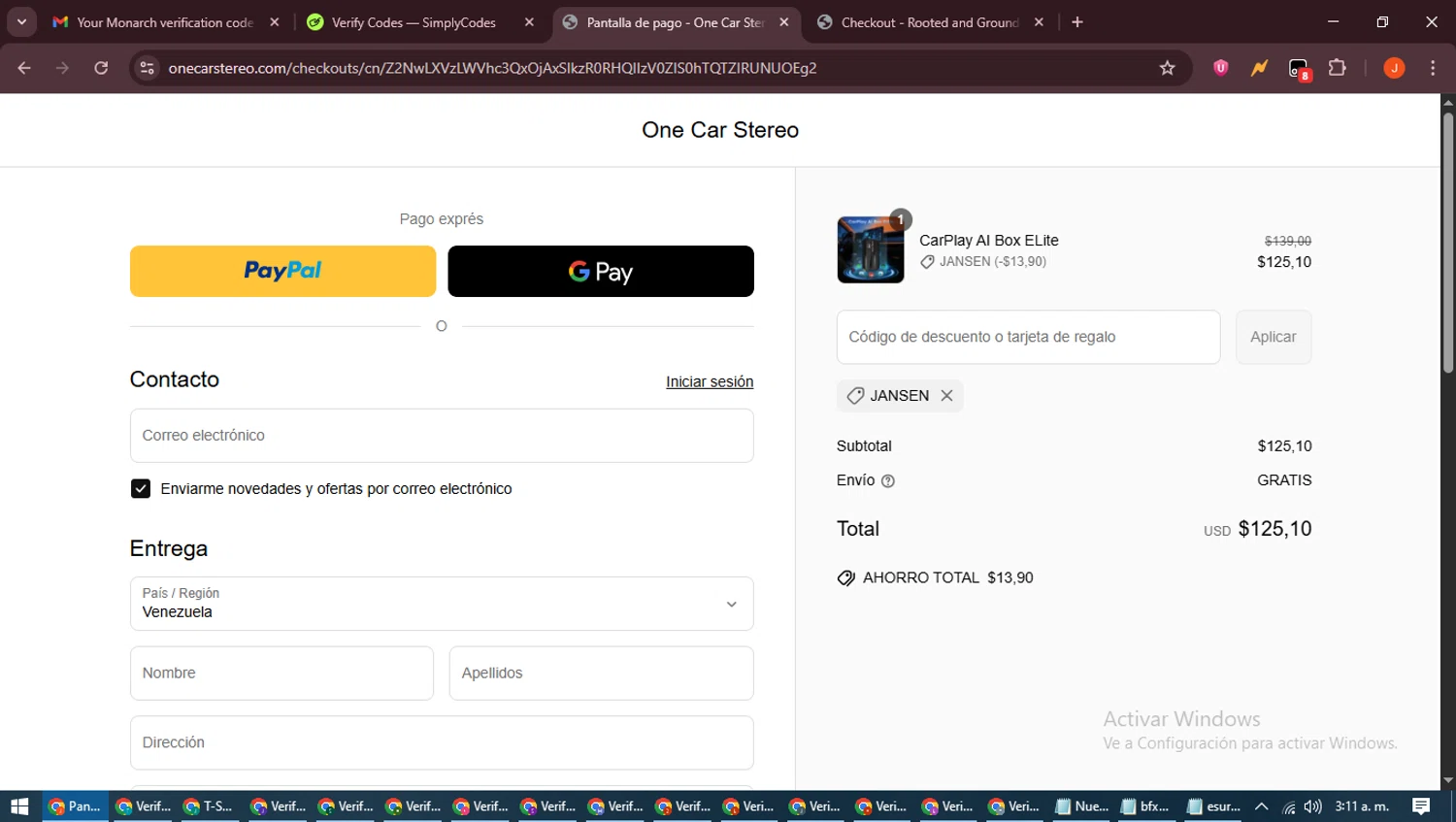The image size is (1456, 822).
Task: Click the Subtotal $125,10 amount
Action: (1284, 445)
